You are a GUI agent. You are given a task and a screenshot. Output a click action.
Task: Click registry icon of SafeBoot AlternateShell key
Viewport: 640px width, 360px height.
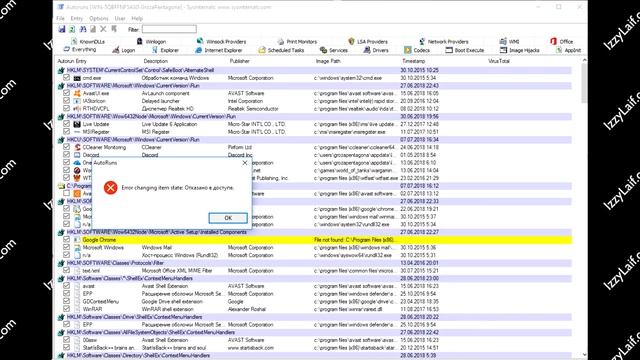pyautogui.click(x=61, y=70)
